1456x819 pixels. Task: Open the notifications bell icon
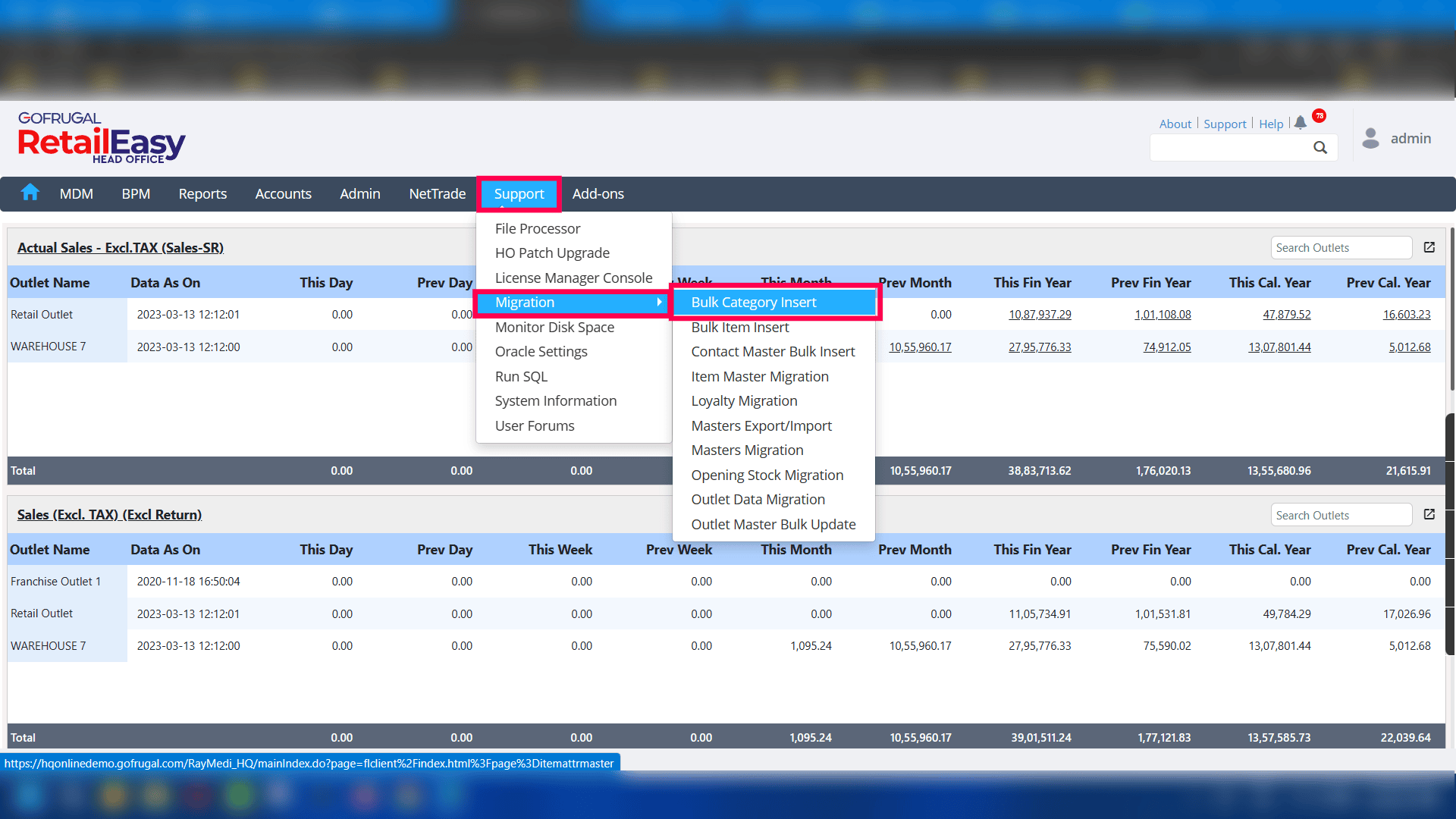1301,123
